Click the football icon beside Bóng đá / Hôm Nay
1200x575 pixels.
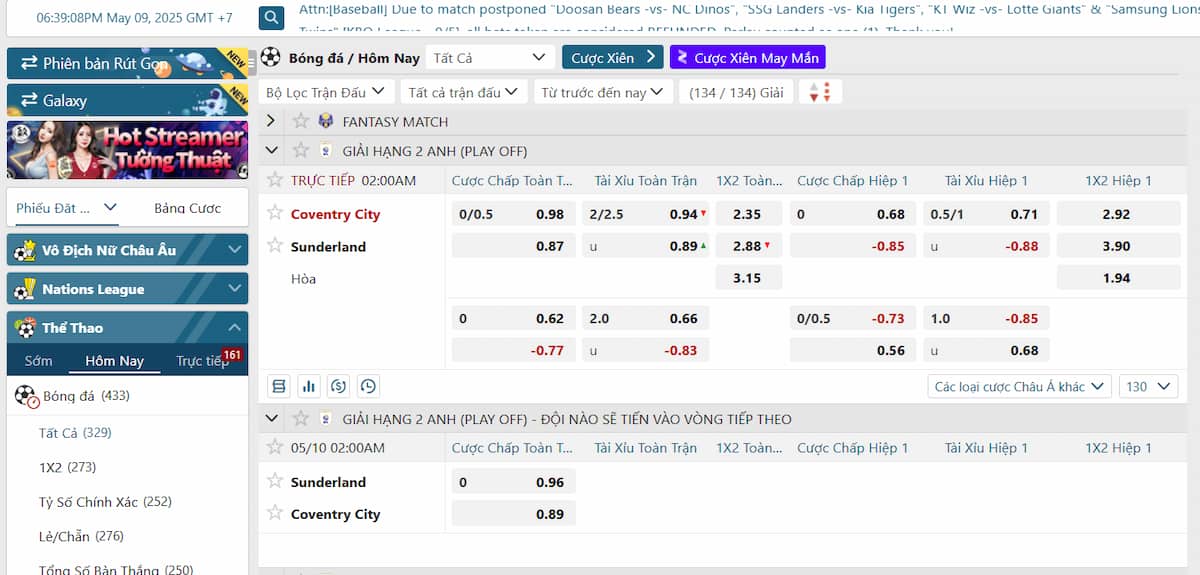point(271,57)
